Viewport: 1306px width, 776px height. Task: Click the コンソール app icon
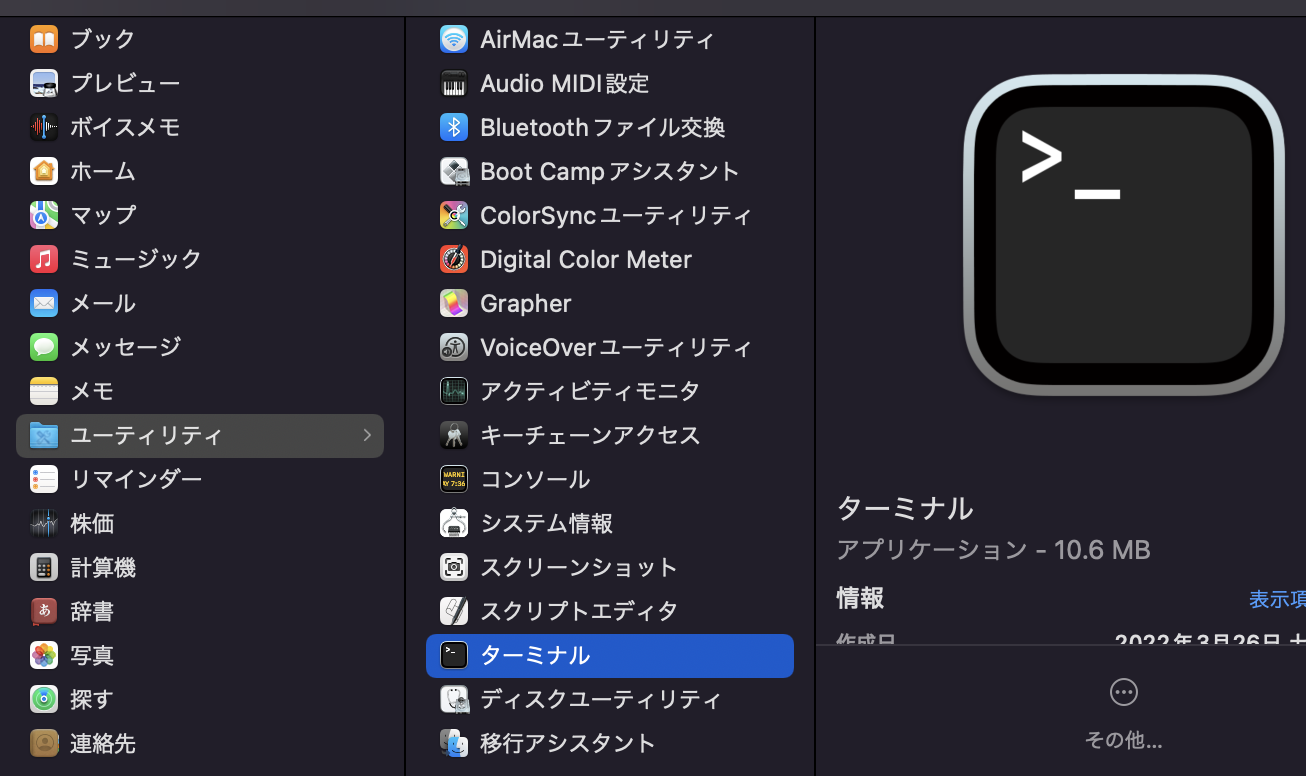(454, 480)
